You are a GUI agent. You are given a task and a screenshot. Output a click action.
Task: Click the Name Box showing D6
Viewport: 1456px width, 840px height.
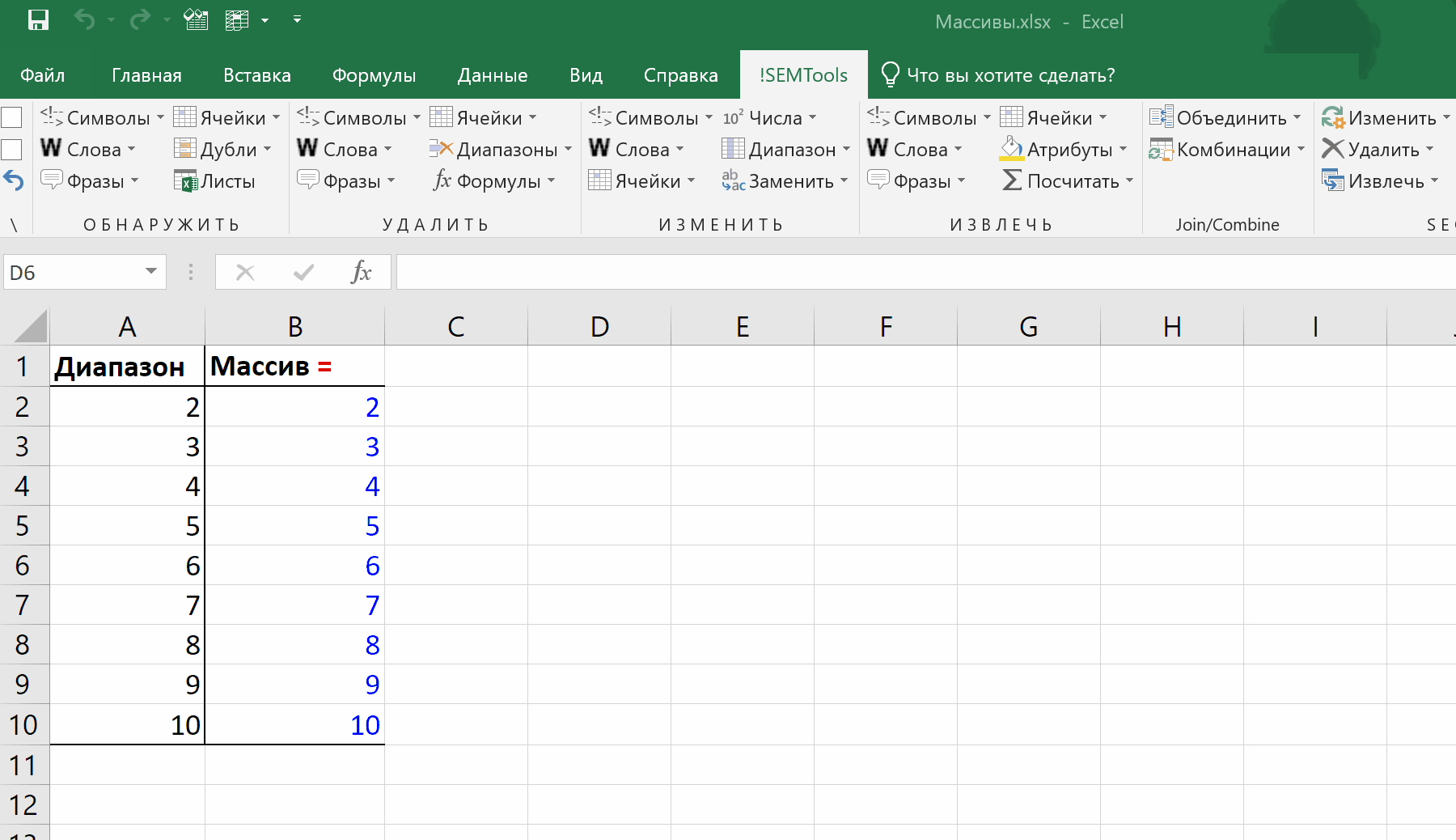tap(73, 273)
